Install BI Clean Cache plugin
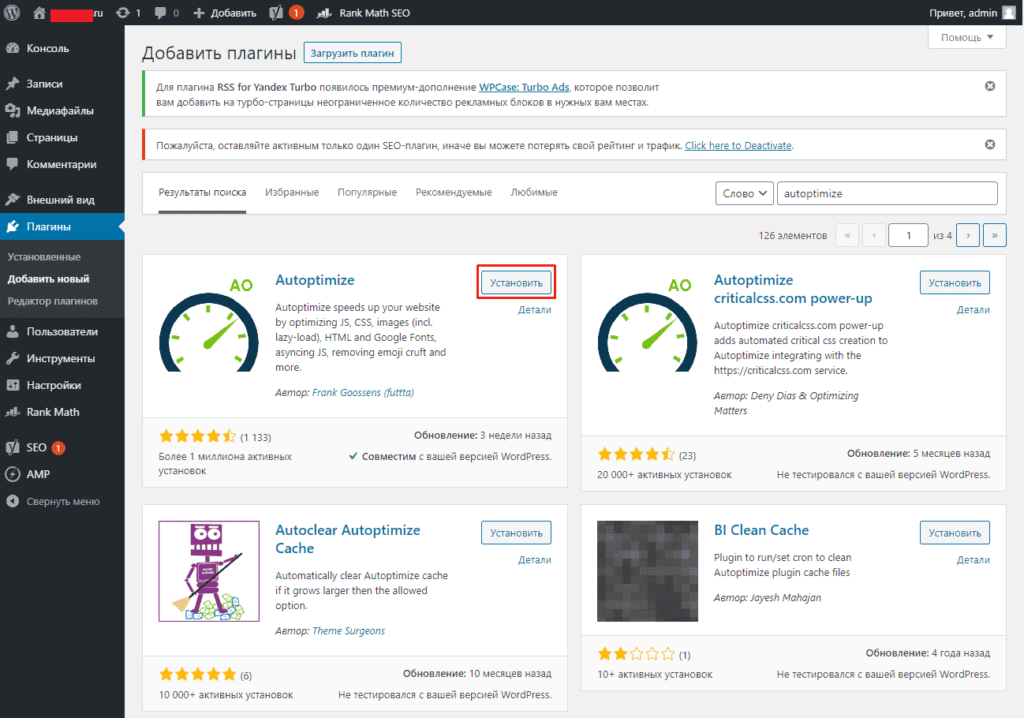 click(955, 533)
